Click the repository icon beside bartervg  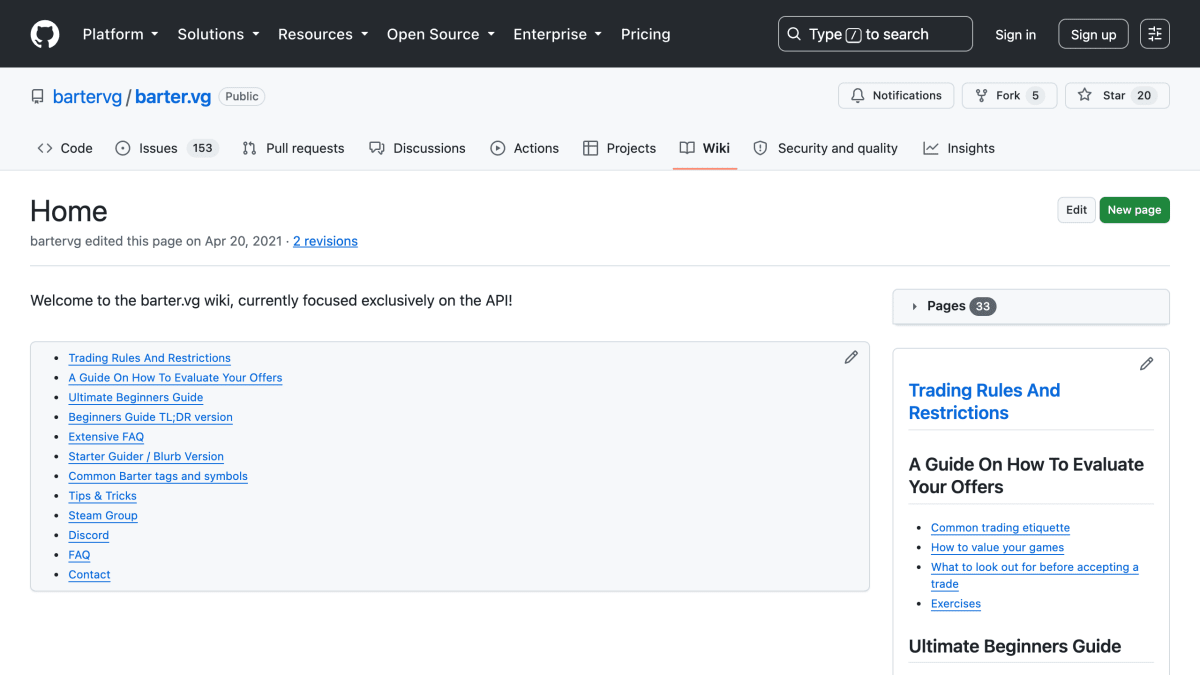[x=38, y=97]
